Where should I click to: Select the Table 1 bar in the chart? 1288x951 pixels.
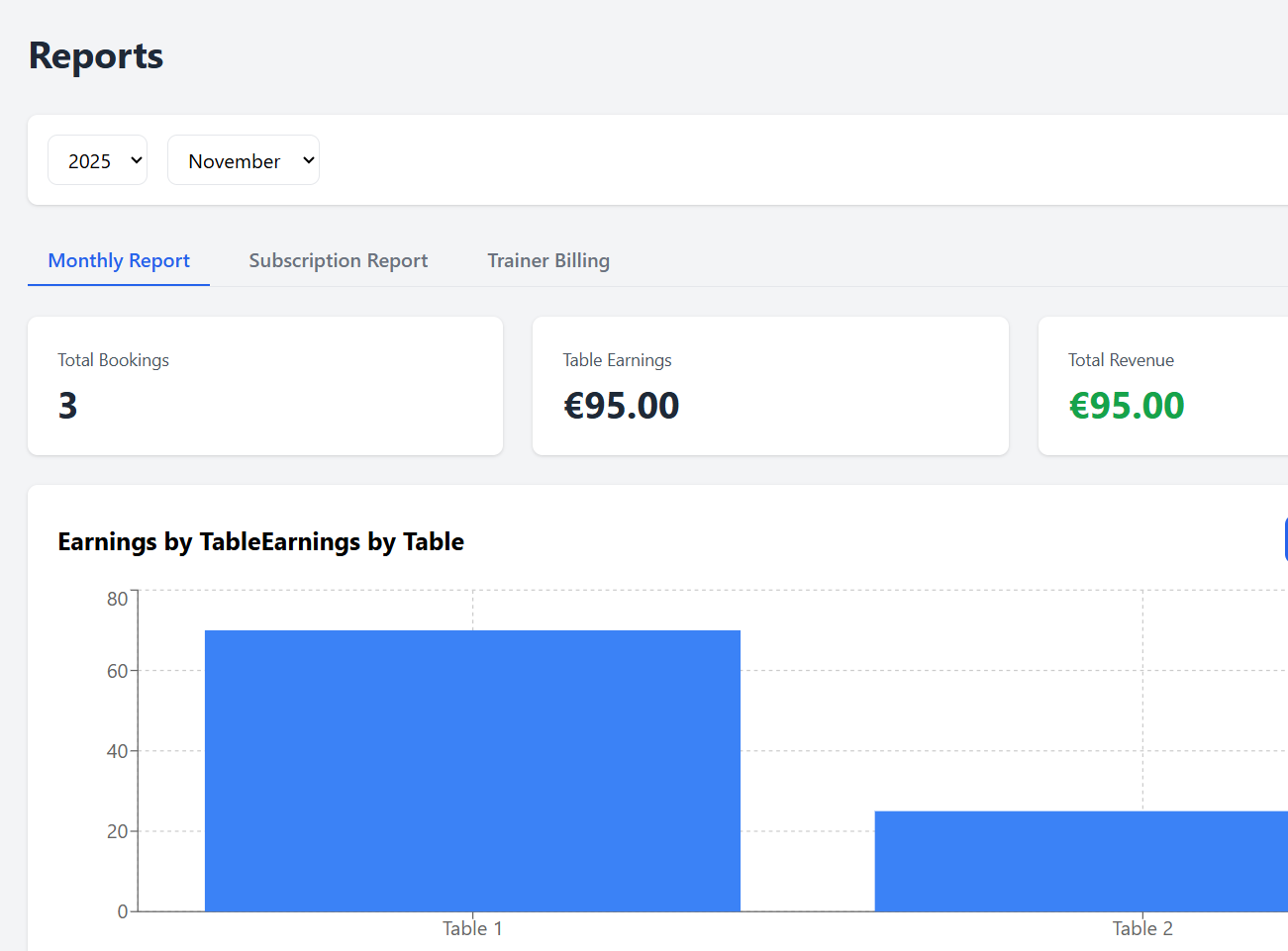472,770
